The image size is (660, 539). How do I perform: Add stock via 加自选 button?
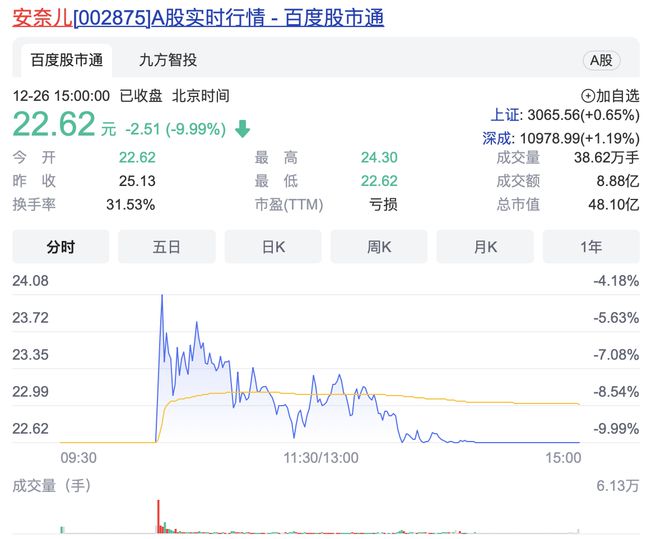(610, 96)
